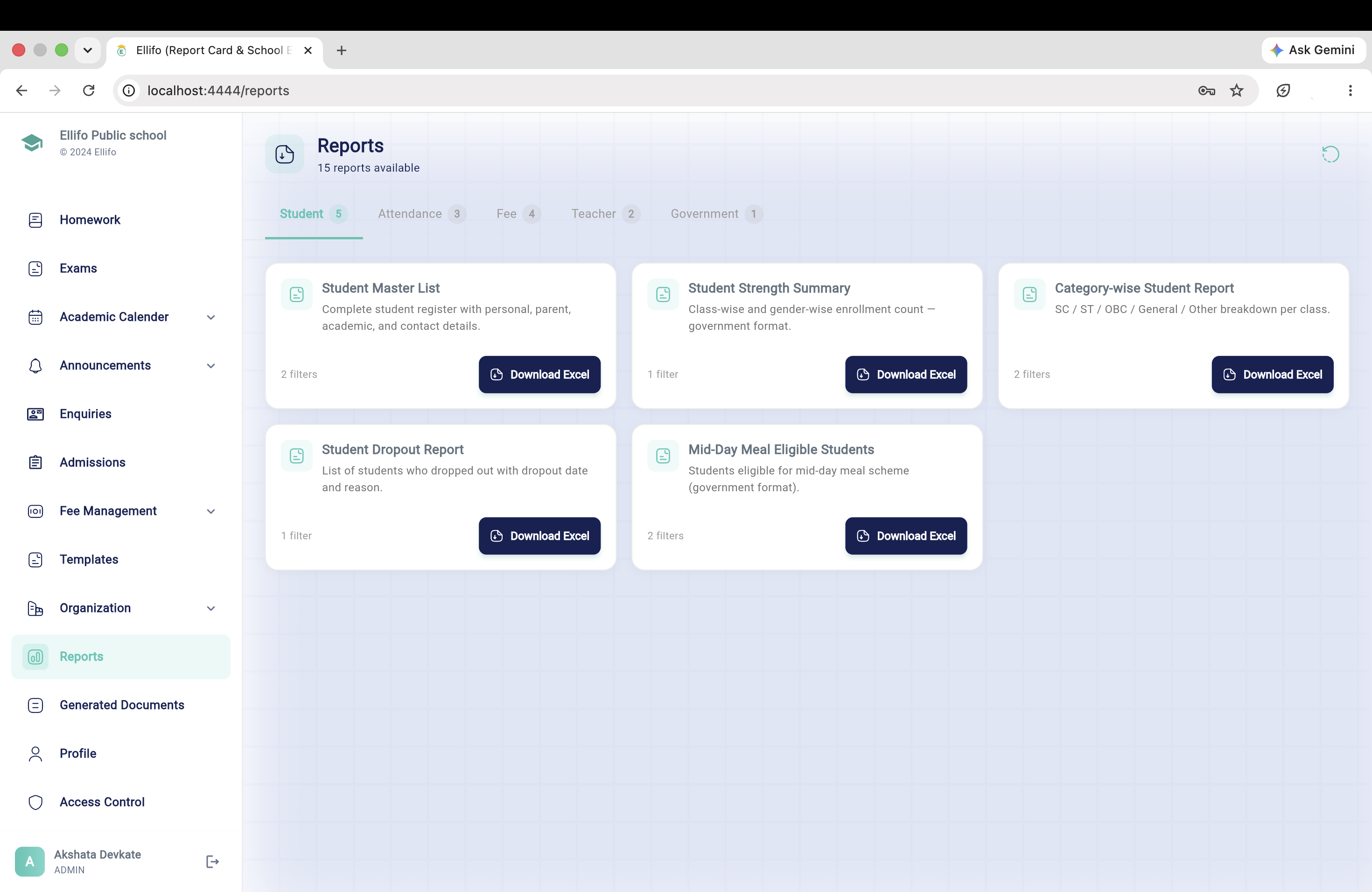Close the Ellifo browser tab
The image size is (1372, 892).
pyautogui.click(x=308, y=50)
